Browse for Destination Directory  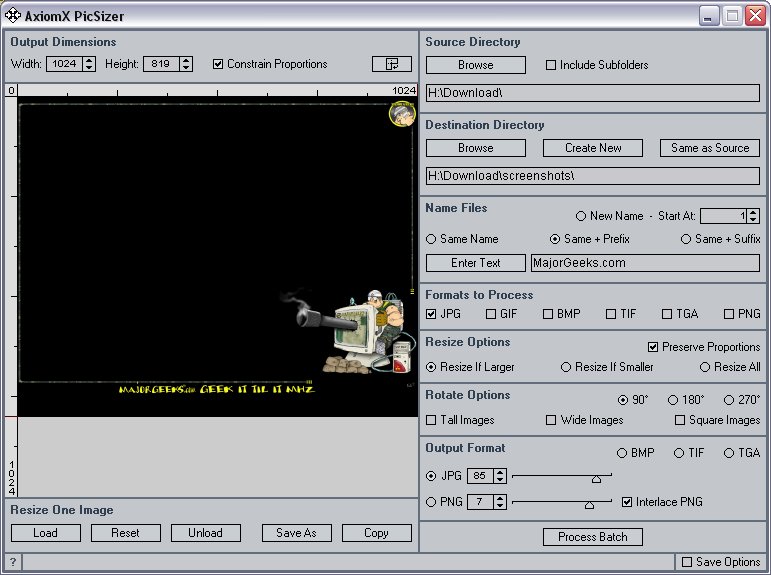pyautogui.click(x=475, y=148)
